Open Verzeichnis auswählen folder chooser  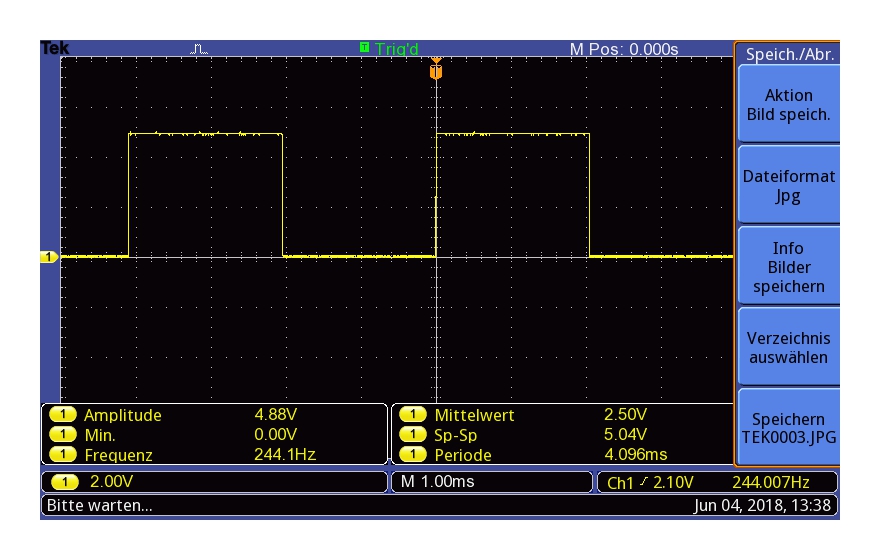point(788,348)
